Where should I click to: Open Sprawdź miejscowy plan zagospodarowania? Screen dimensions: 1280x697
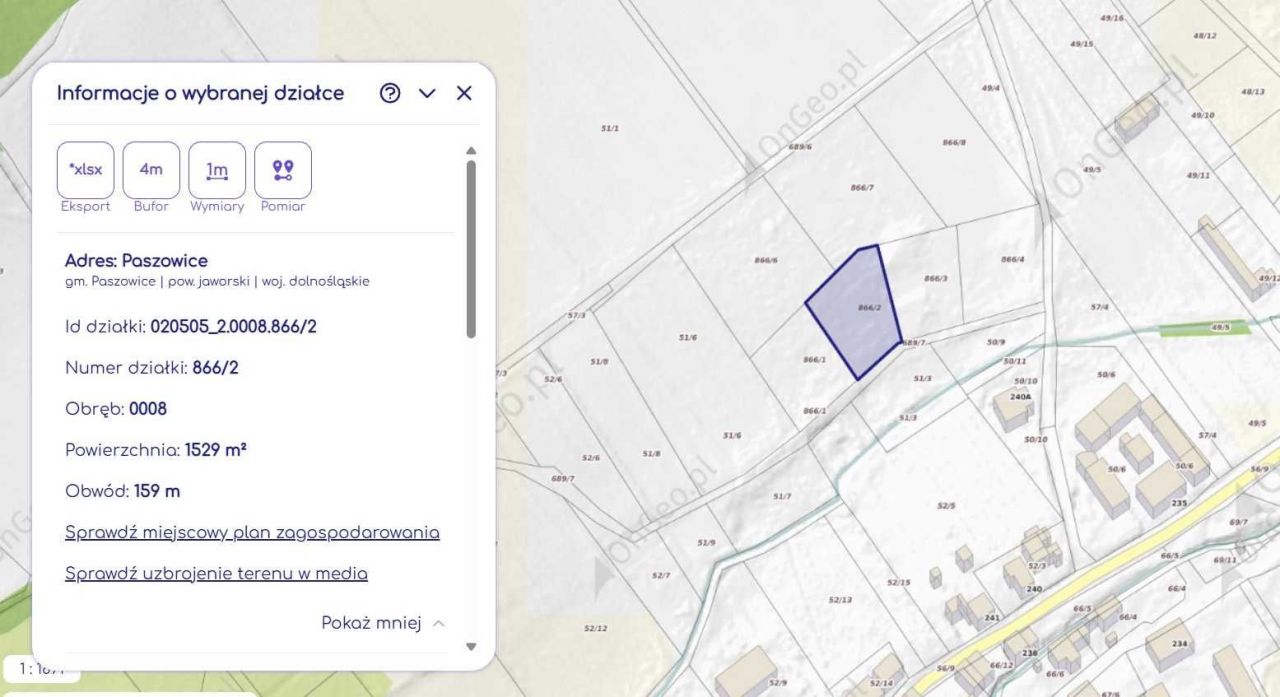(252, 532)
